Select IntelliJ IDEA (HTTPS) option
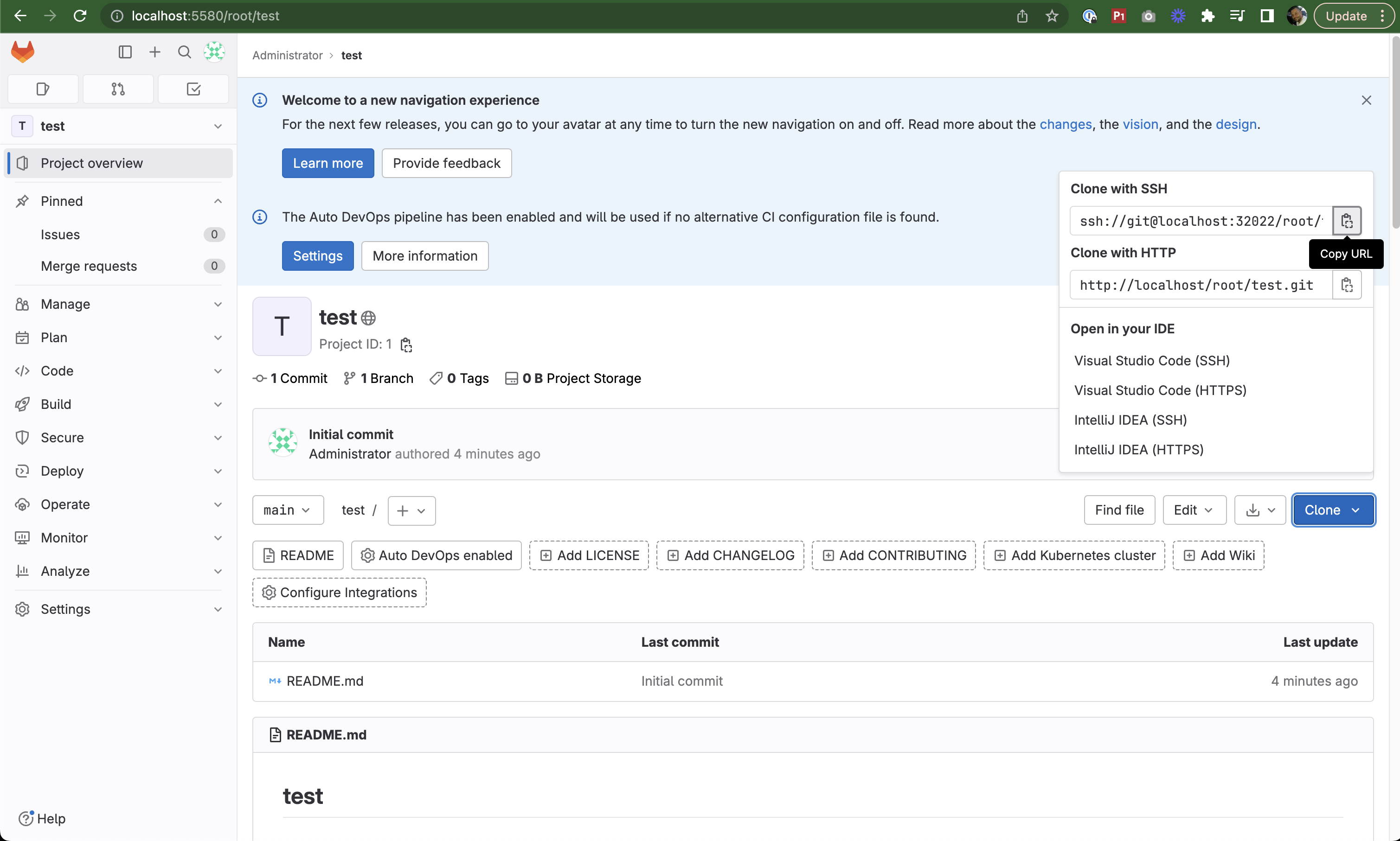 (1138, 449)
